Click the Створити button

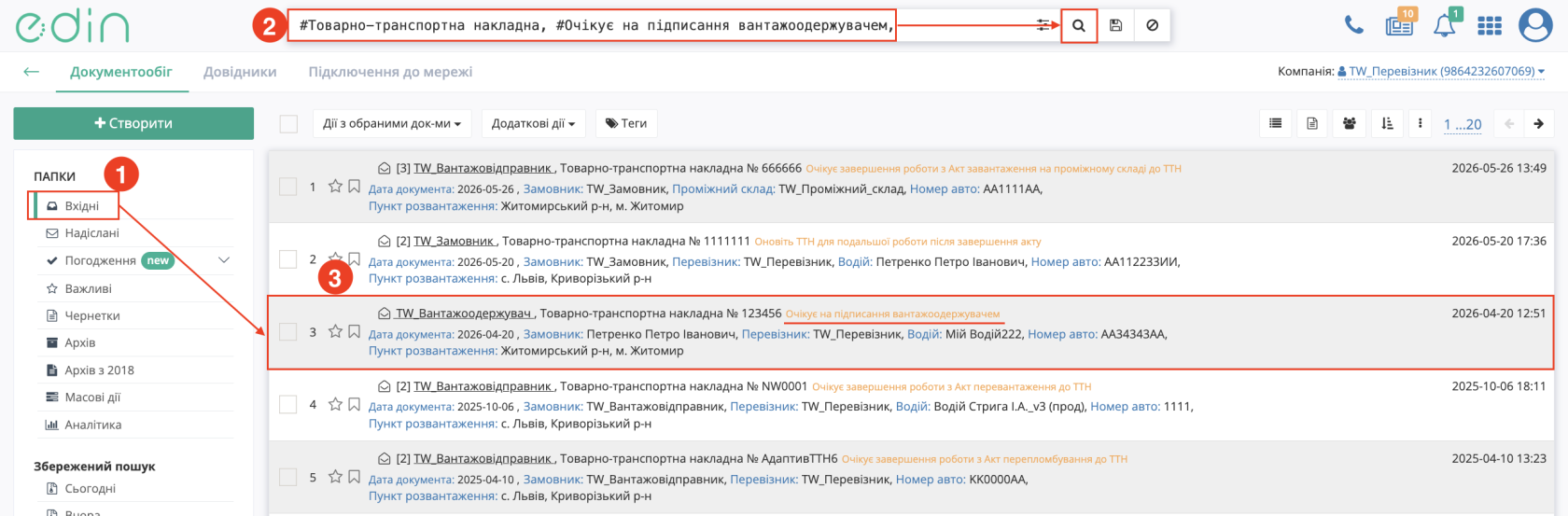pyautogui.click(x=133, y=123)
